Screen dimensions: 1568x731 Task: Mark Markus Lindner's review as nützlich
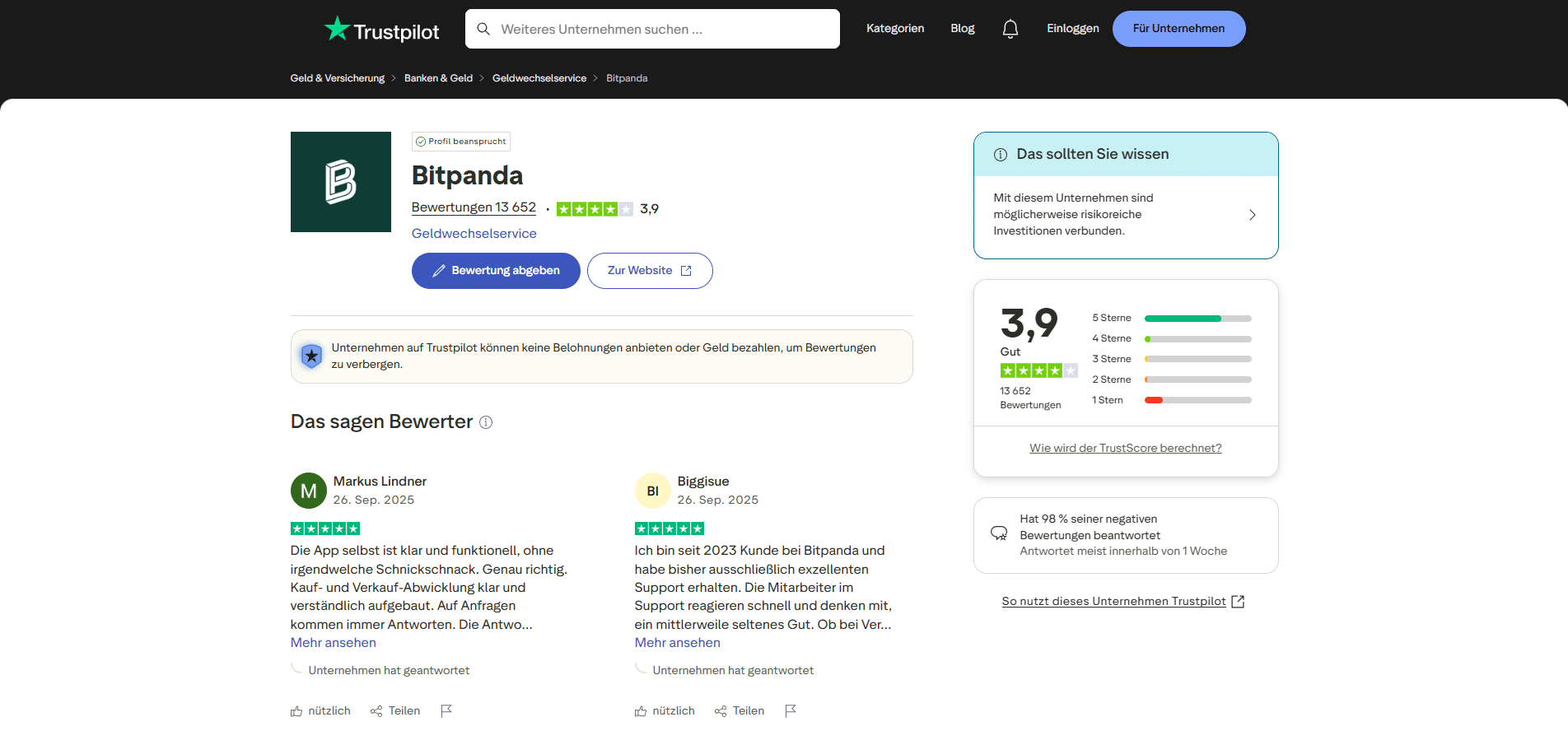(x=320, y=711)
